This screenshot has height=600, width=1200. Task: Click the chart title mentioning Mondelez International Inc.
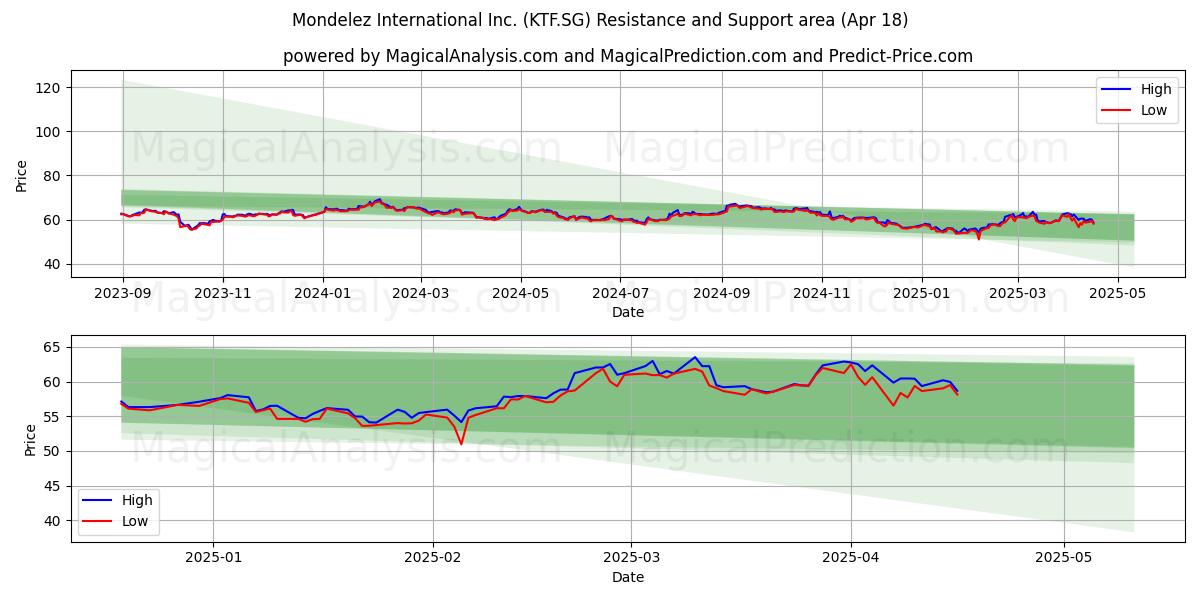click(600, 20)
